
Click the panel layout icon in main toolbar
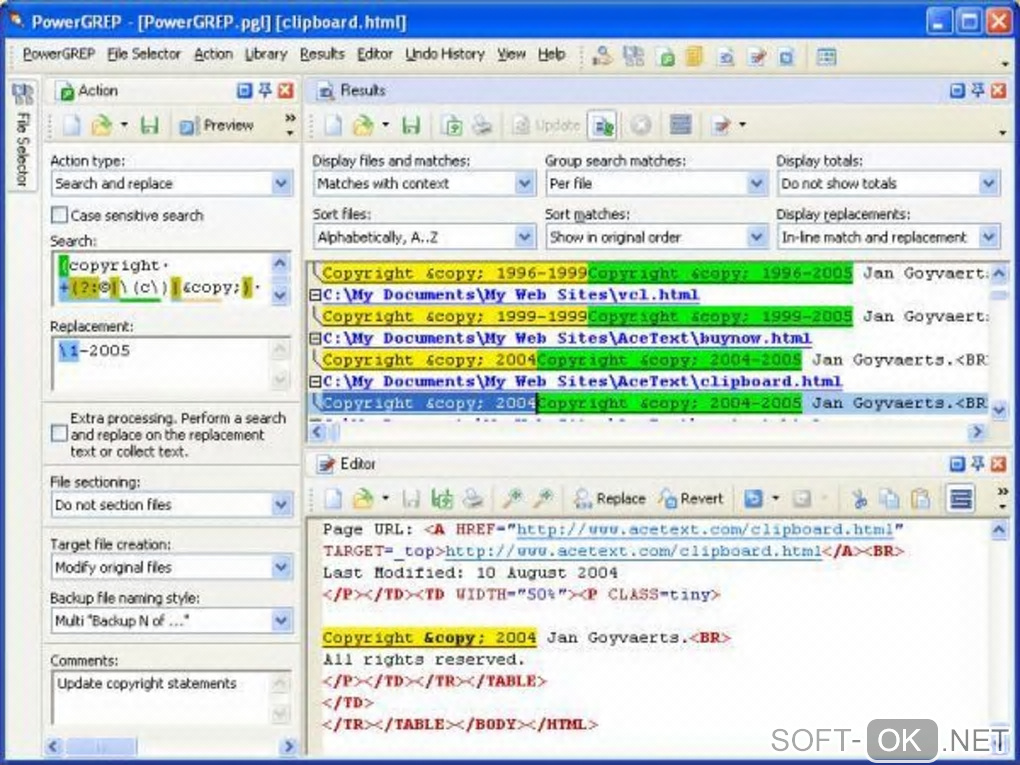point(826,57)
